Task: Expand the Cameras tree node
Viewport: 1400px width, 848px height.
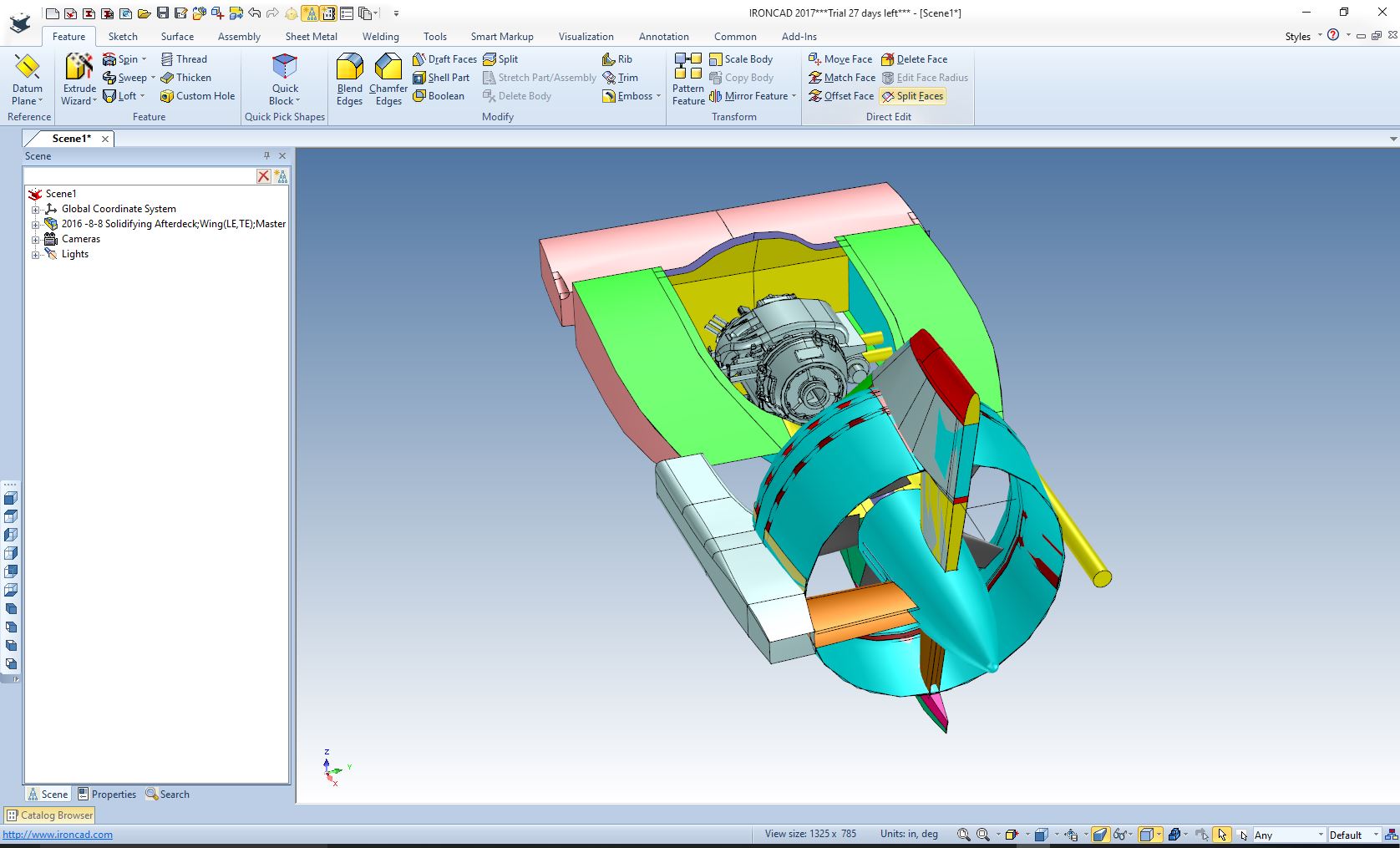Action: point(36,239)
